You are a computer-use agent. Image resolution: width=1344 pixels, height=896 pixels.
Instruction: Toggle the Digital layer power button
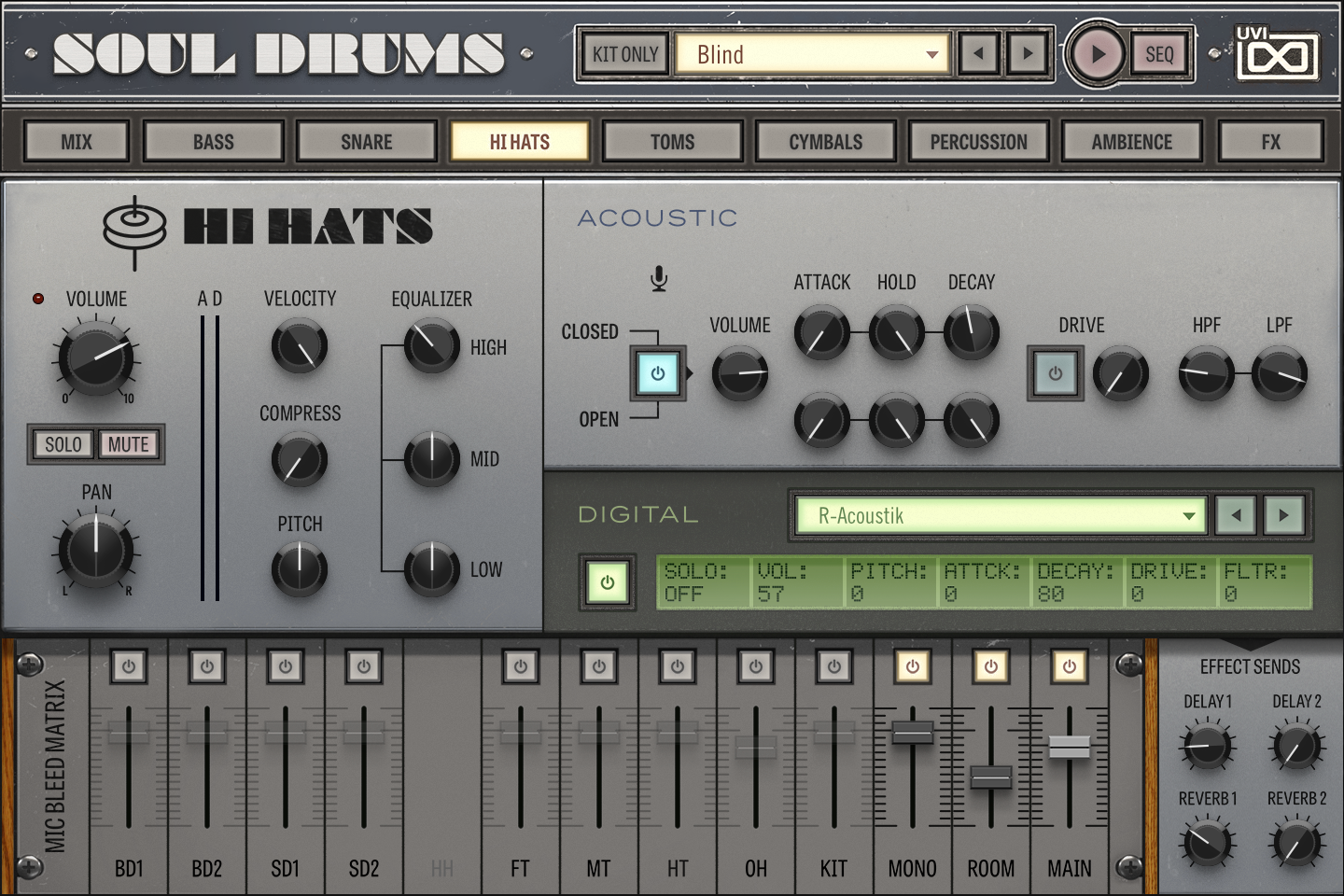tap(607, 581)
